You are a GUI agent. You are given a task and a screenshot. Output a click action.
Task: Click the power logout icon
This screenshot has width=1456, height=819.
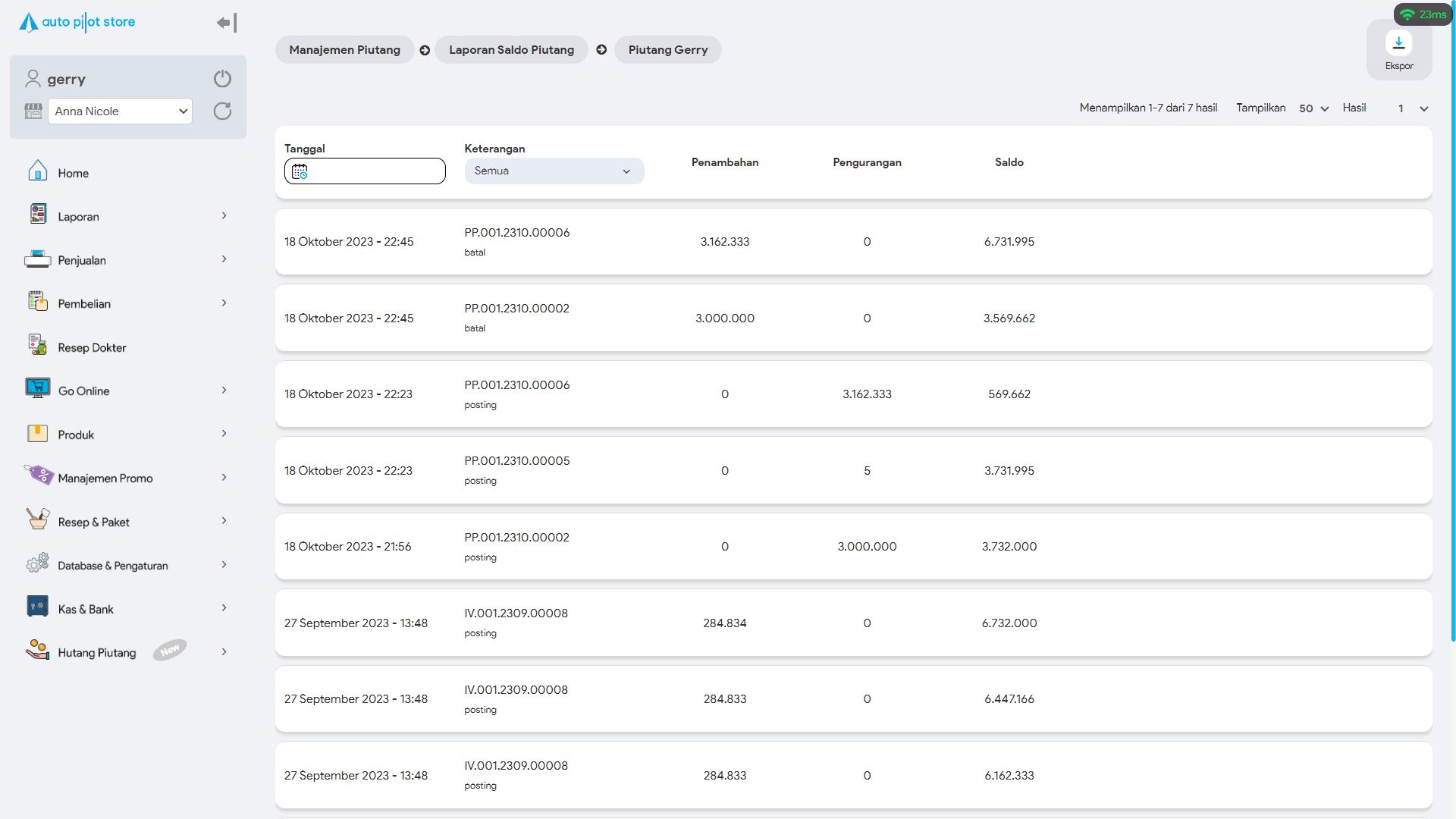(222, 79)
